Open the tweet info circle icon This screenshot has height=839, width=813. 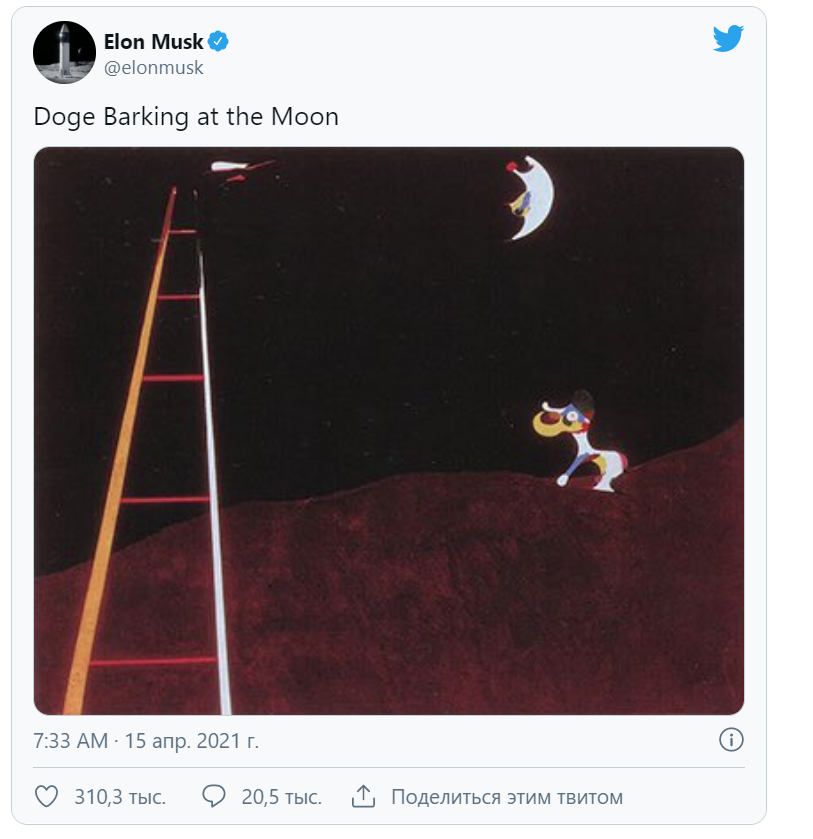click(x=731, y=741)
